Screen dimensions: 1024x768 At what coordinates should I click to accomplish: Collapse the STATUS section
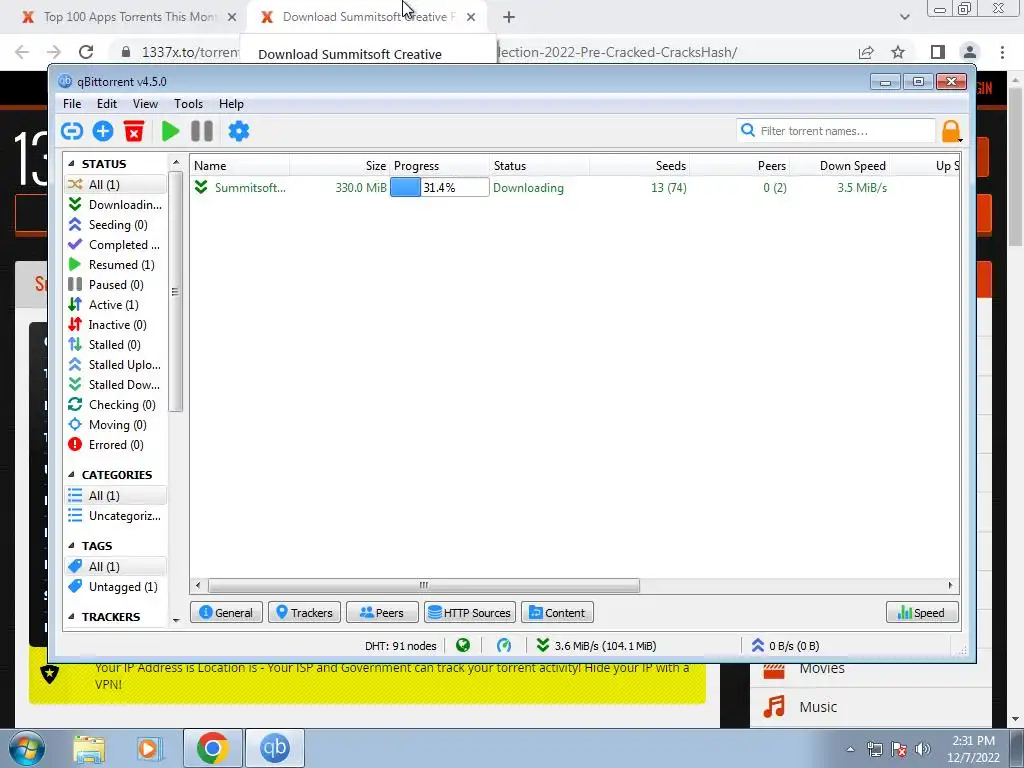[71, 164]
